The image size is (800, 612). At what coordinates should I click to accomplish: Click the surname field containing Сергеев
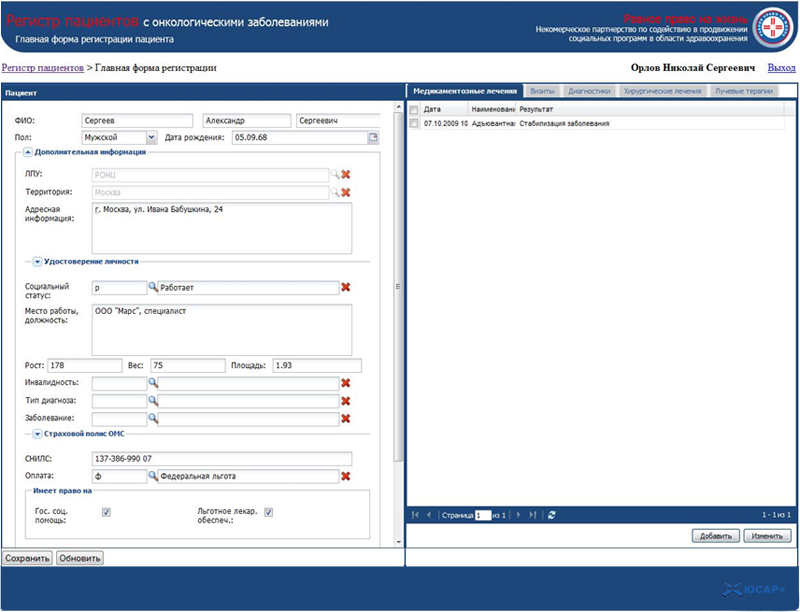click(137, 121)
